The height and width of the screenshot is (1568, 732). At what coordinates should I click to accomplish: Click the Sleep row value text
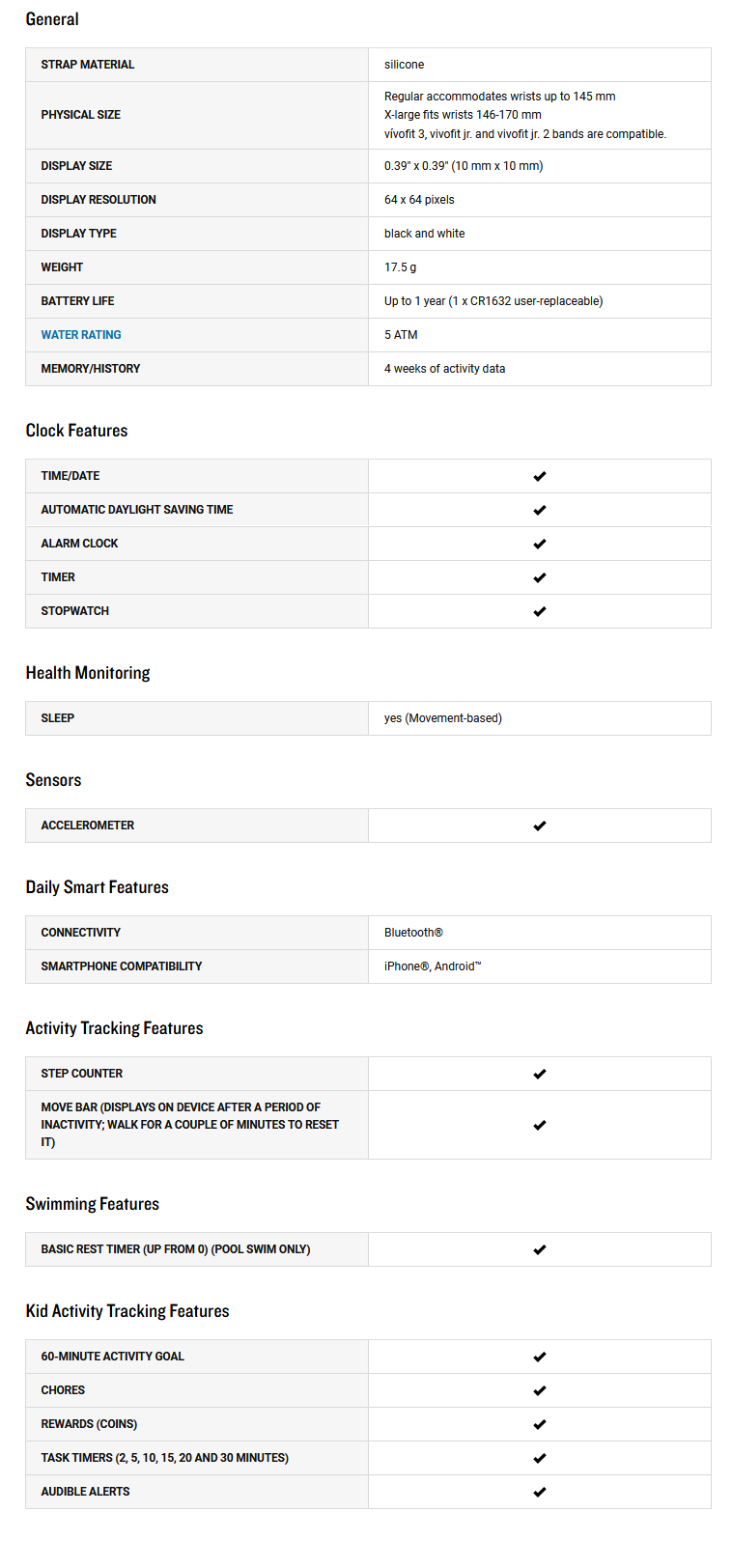443,718
